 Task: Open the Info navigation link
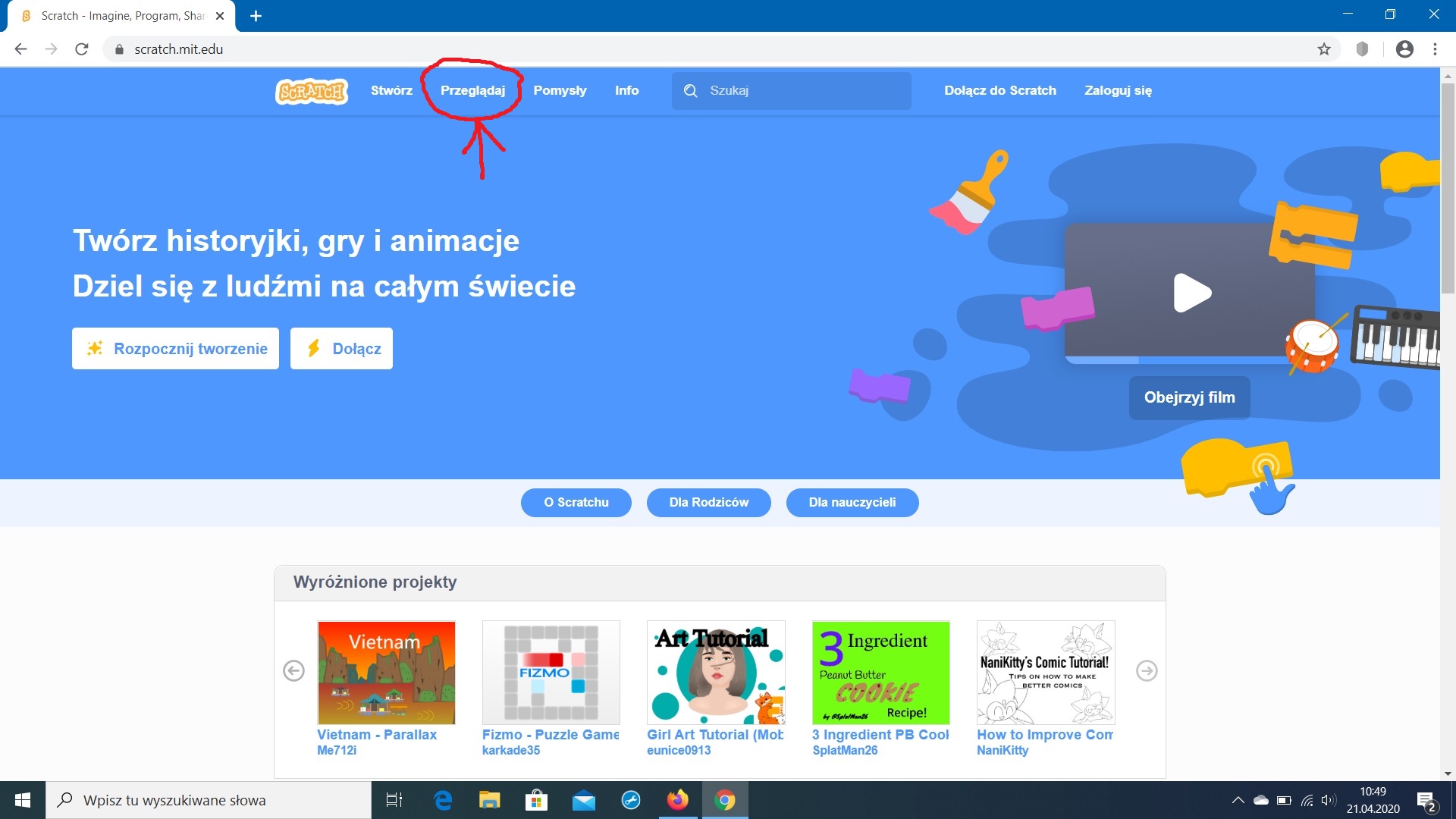coord(626,90)
